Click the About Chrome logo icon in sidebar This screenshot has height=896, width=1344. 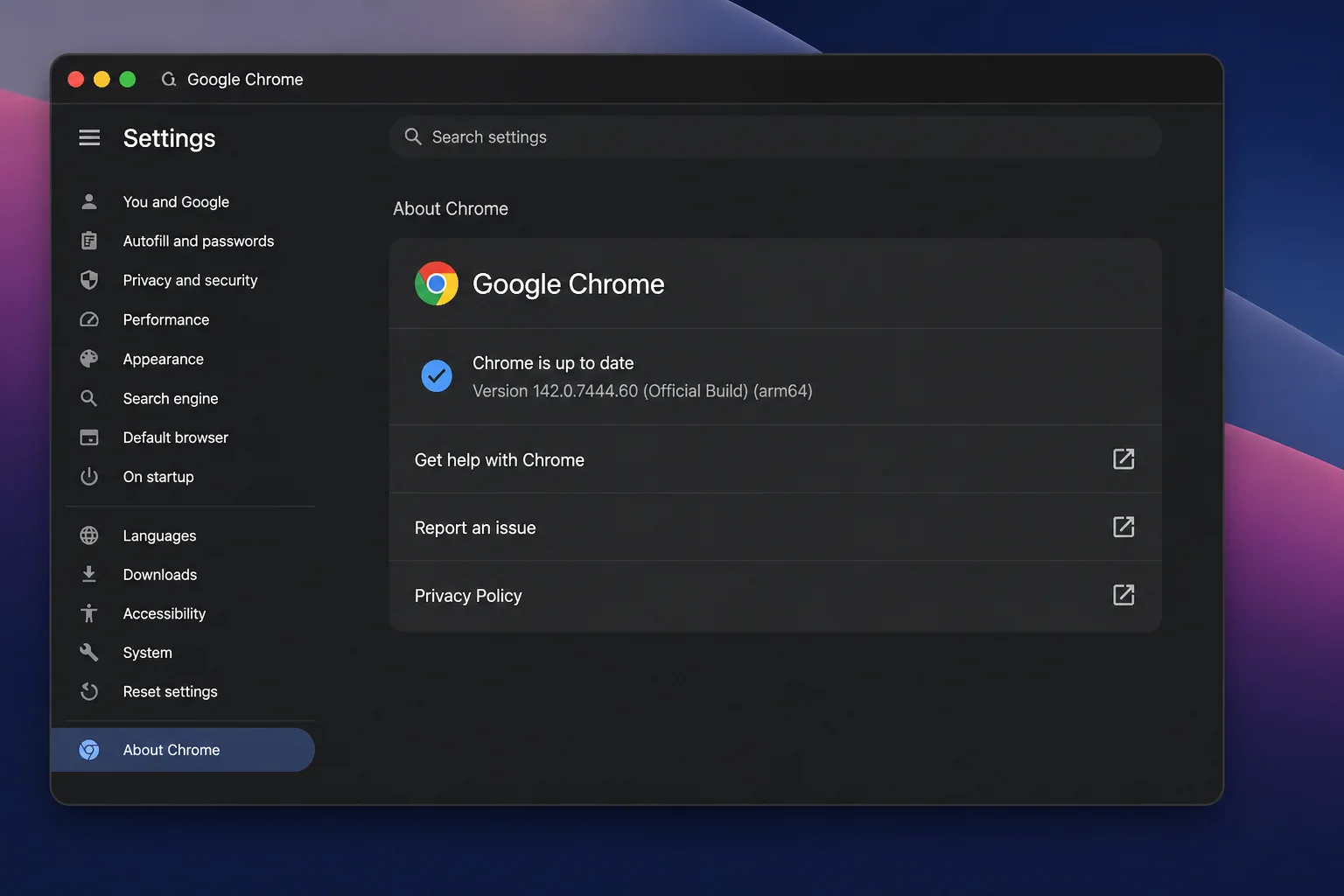click(x=89, y=750)
